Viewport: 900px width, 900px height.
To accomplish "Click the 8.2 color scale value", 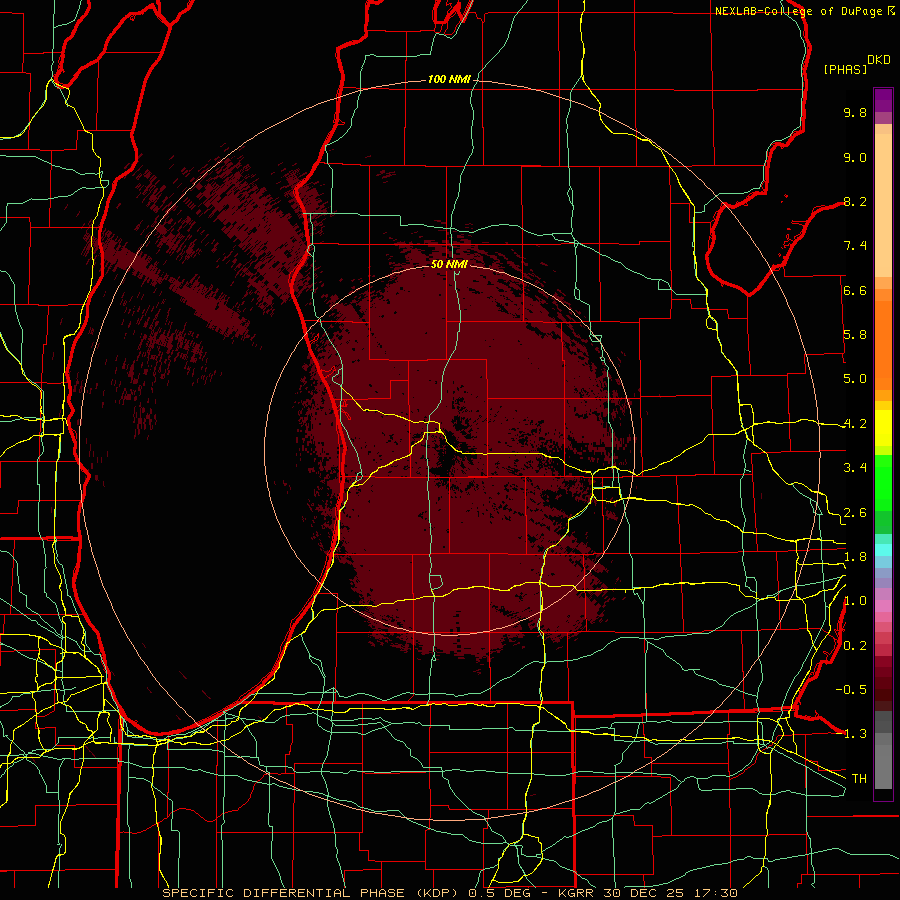I will 855,201.
